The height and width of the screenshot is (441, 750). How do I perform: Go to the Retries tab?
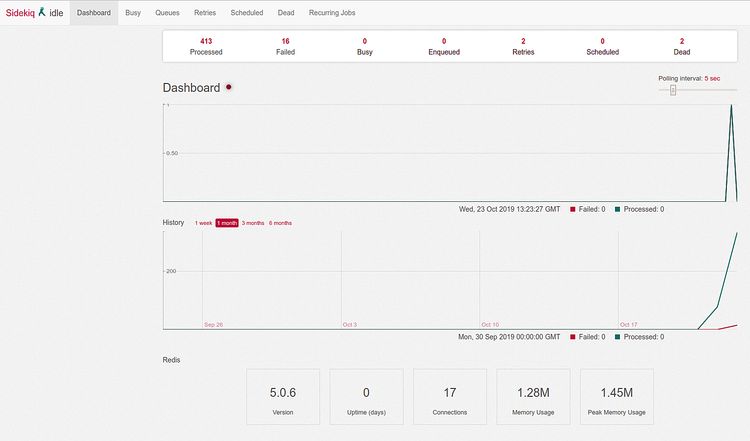click(205, 13)
